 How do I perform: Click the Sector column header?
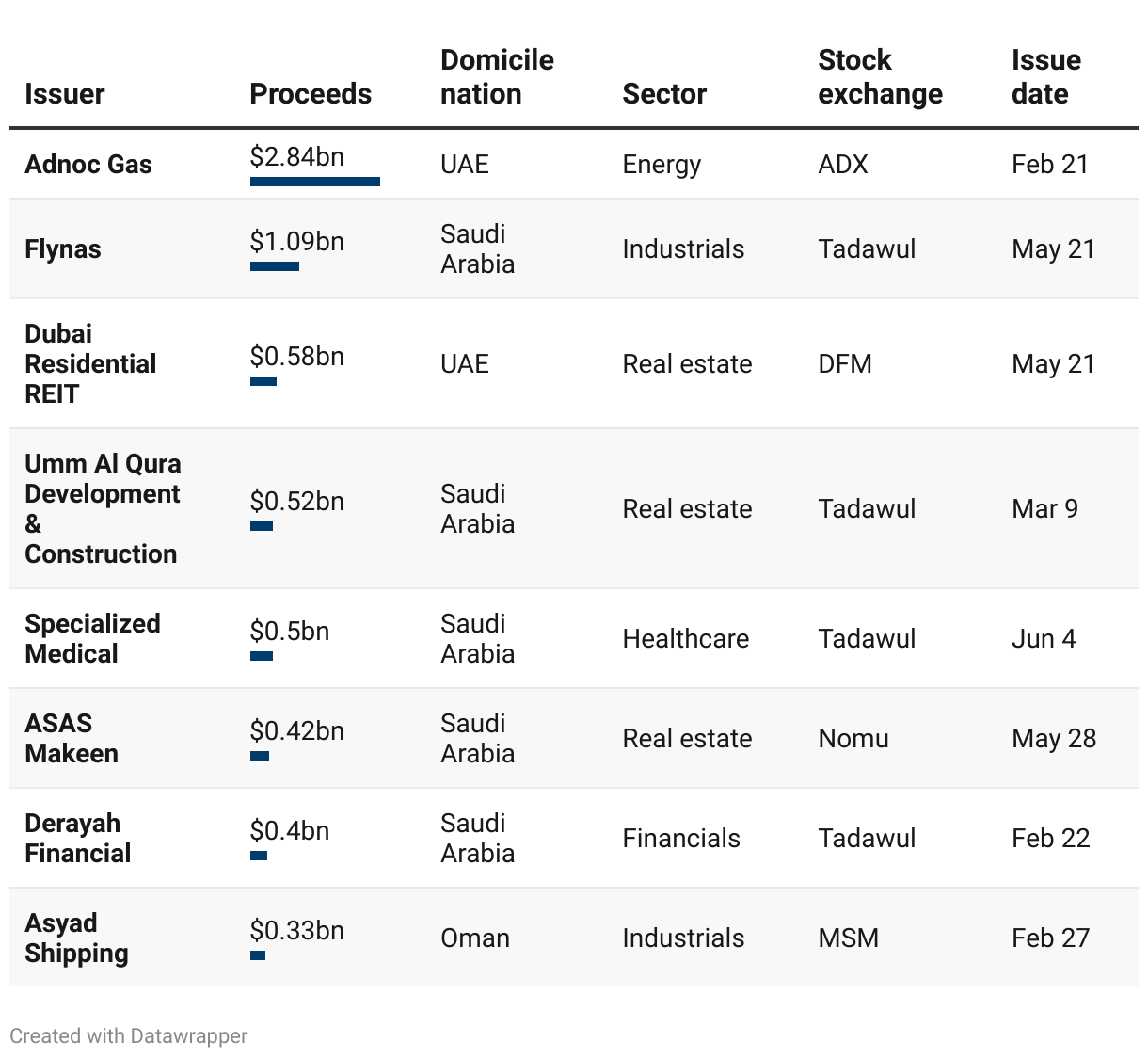[663, 94]
